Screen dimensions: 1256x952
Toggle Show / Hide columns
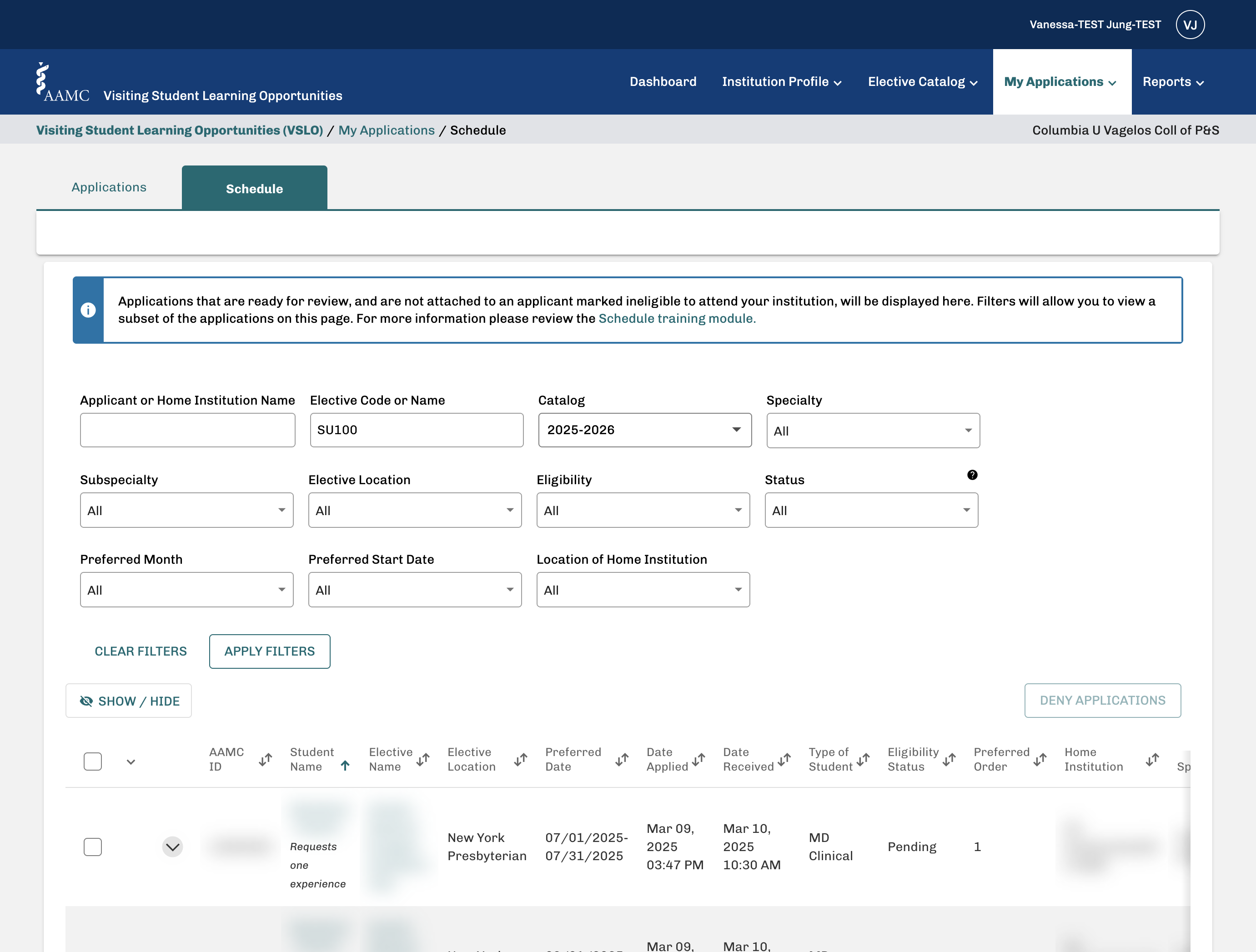(129, 701)
